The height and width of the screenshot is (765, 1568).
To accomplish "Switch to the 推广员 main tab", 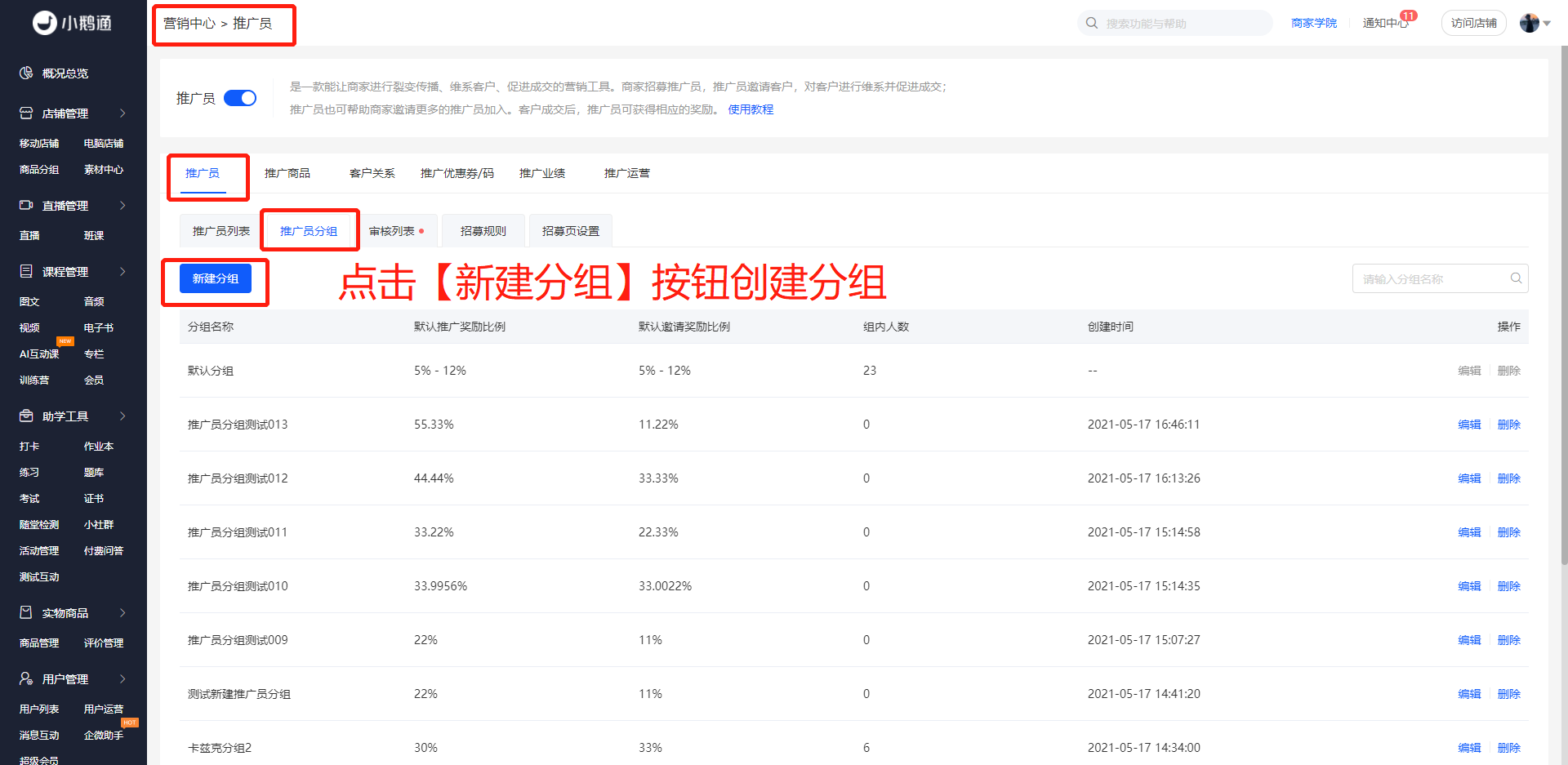I will click(x=203, y=173).
